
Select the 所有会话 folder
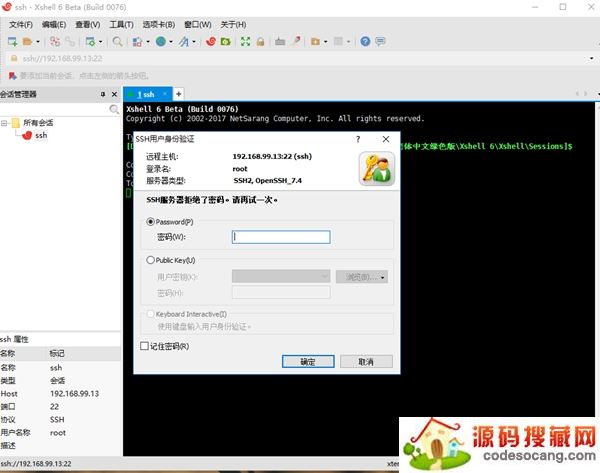(x=38, y=123)
